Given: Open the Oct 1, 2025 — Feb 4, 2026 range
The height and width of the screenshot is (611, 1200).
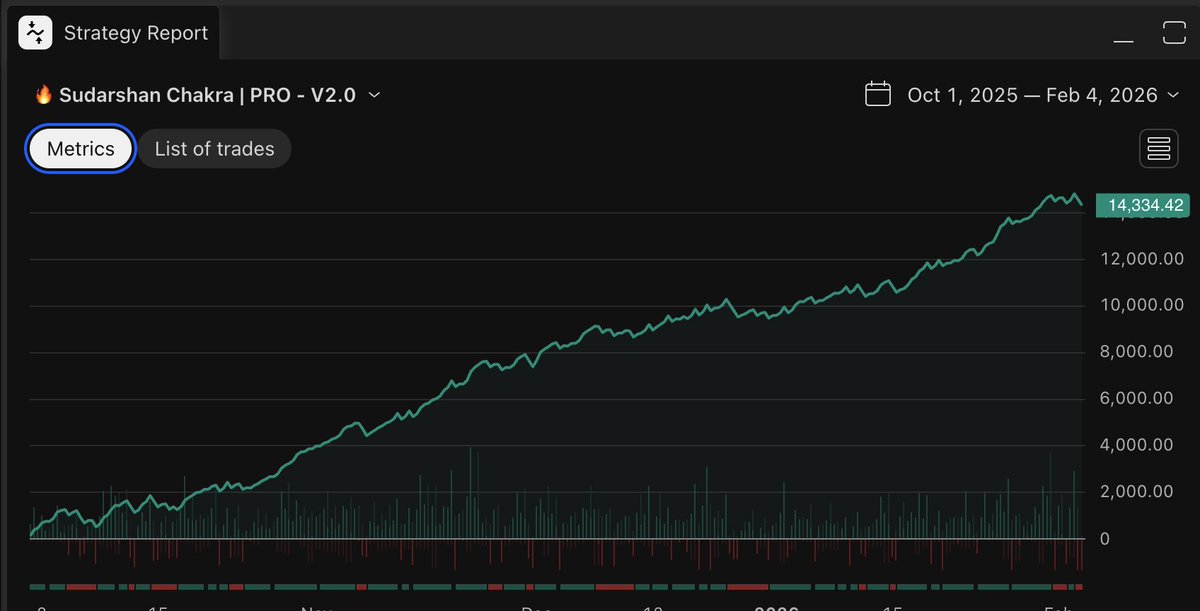Looking at the screenshot, I should click(1022, 95).
